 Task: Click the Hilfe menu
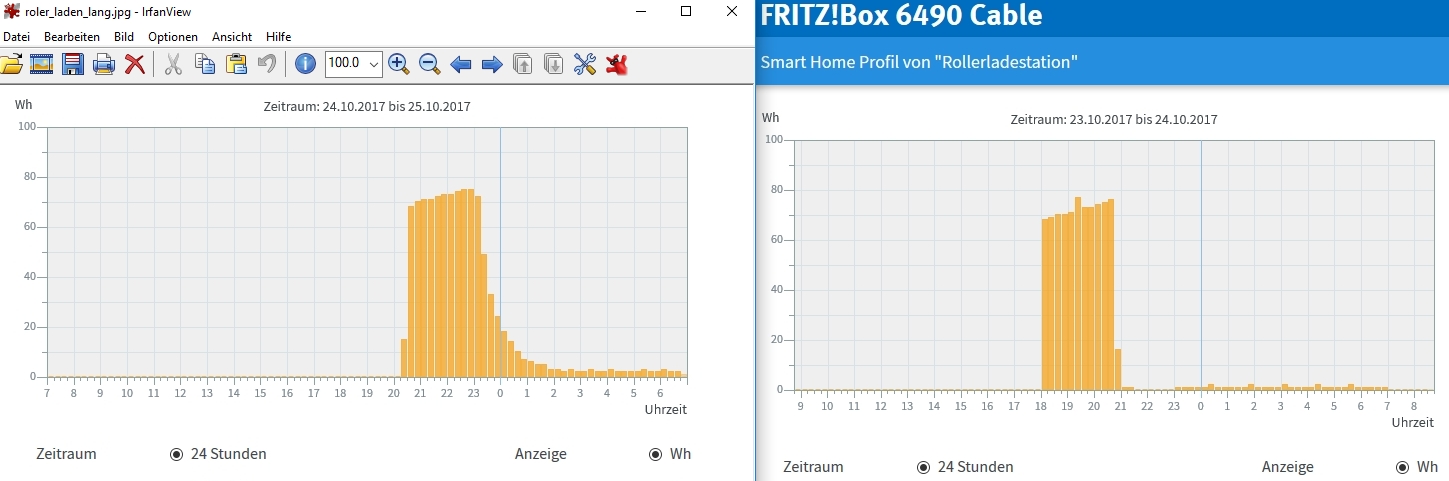pos(278,37)
